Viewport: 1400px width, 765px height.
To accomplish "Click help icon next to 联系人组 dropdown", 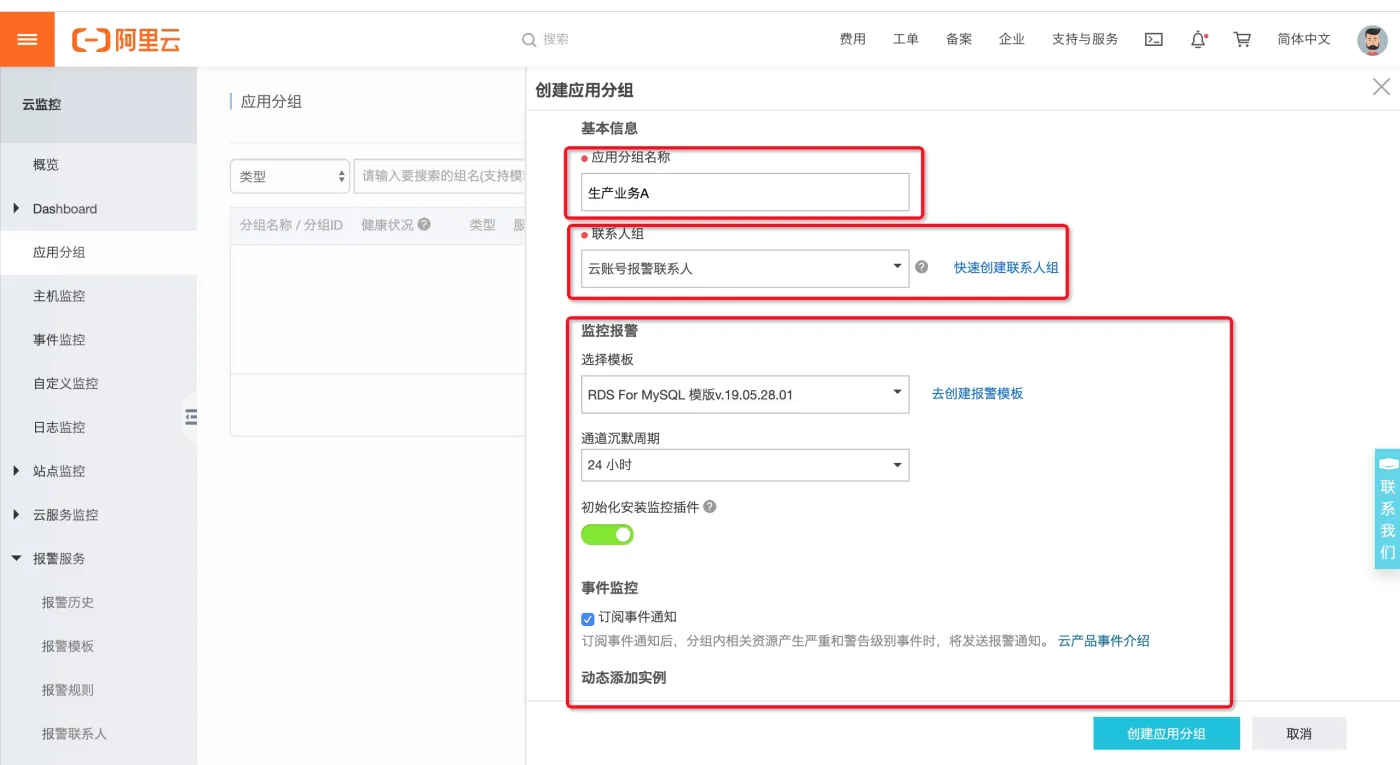I will tap(922, 267).
